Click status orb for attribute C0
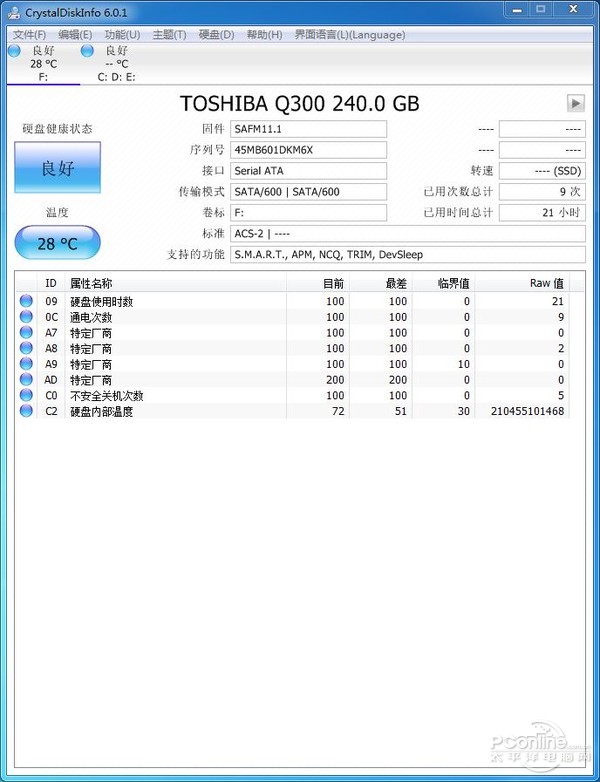The width and height of the screenshot is (600, 782). [x=26, y=395]
